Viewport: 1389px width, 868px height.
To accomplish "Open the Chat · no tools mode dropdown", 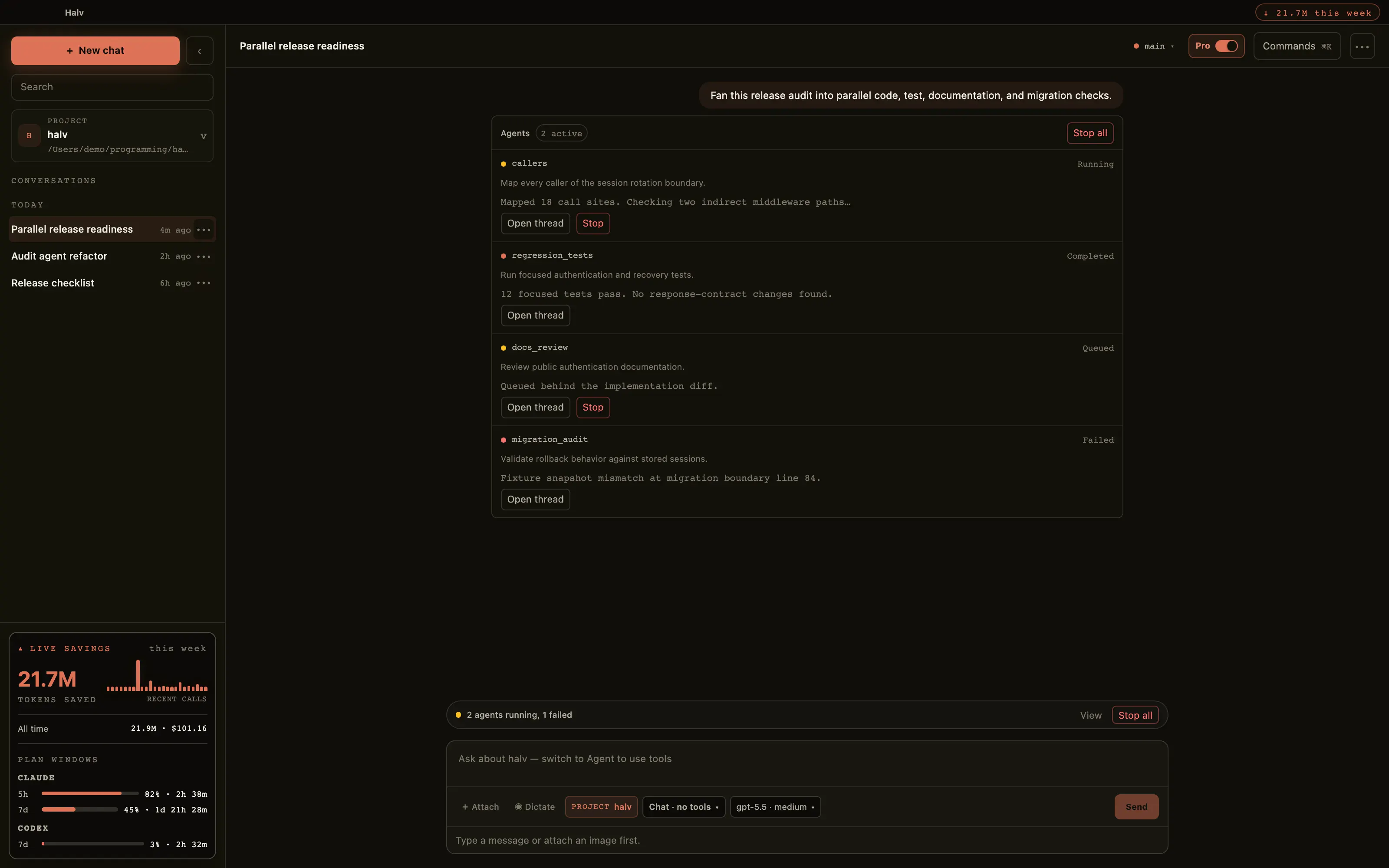I will pos(684,806).
